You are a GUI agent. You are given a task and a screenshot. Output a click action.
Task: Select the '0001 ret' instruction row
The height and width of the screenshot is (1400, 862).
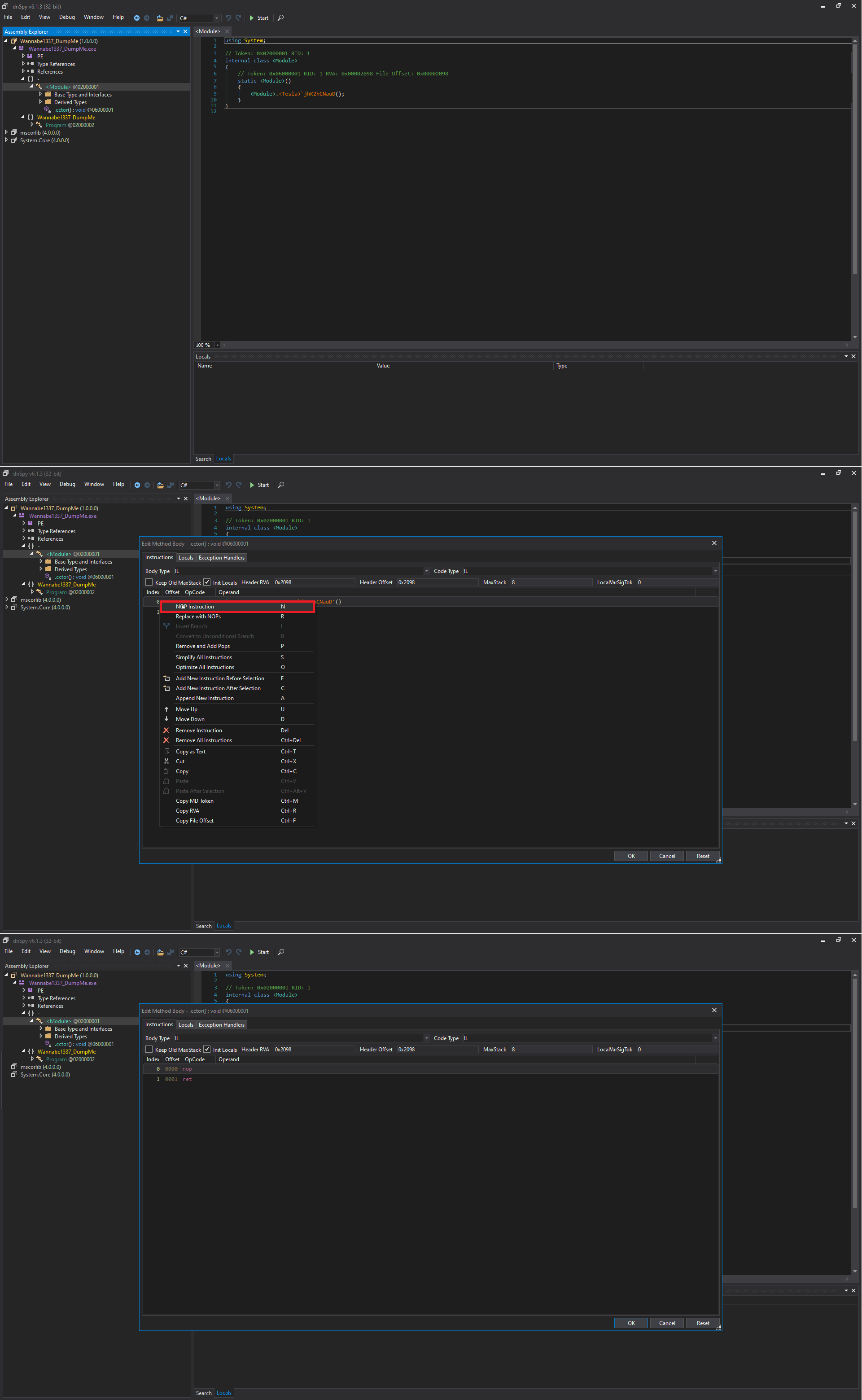point(430,1080)
